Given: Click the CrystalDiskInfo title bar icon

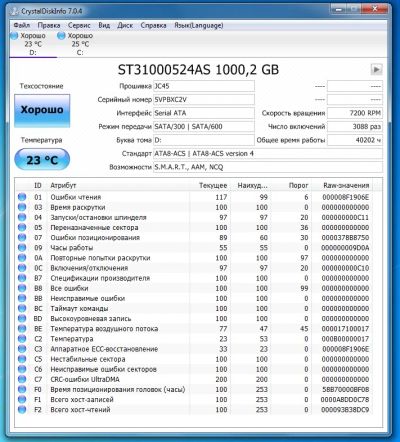Looking at the screenshot, I should (x=14, y=11).
